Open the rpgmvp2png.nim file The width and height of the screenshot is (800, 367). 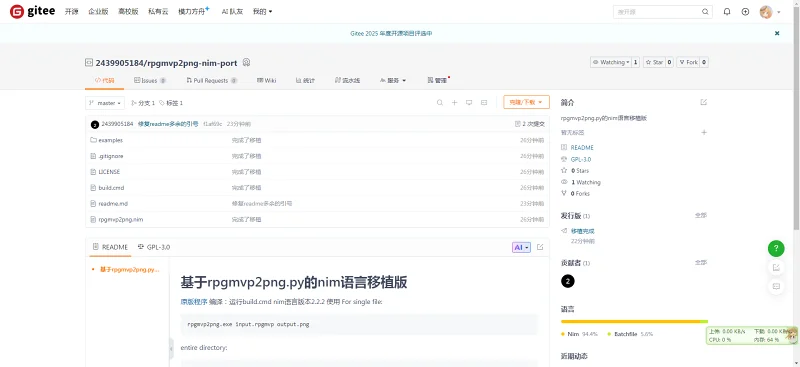coord(120,219)
